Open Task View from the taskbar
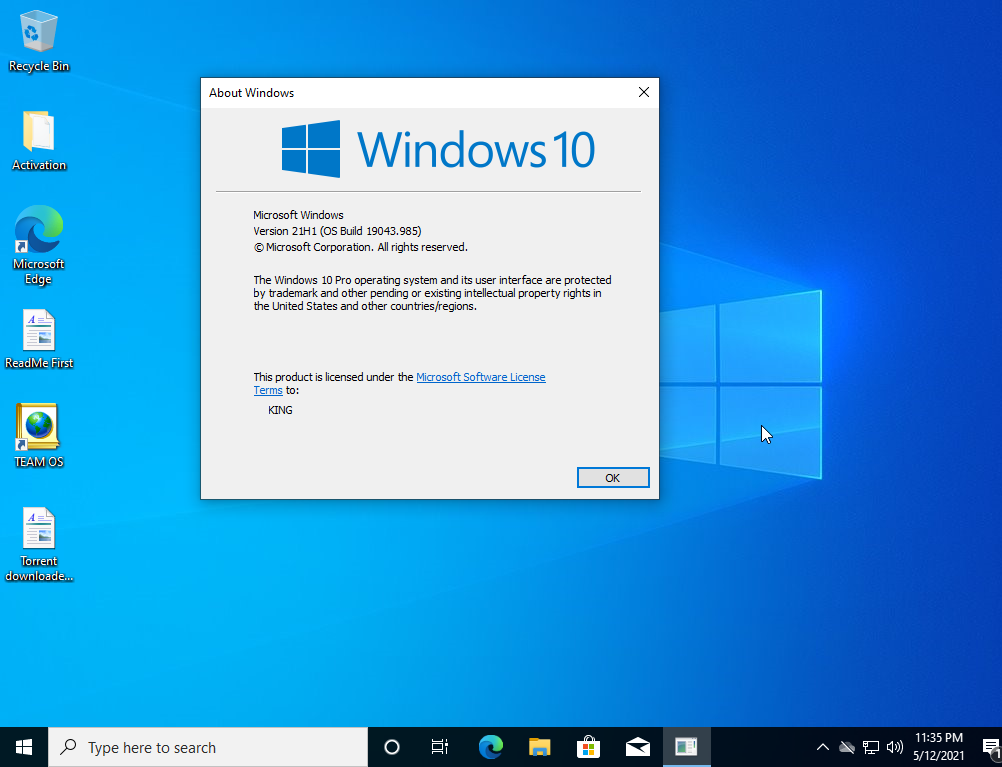The width and height of the screenshot is (1002, 767). point(440,747)
